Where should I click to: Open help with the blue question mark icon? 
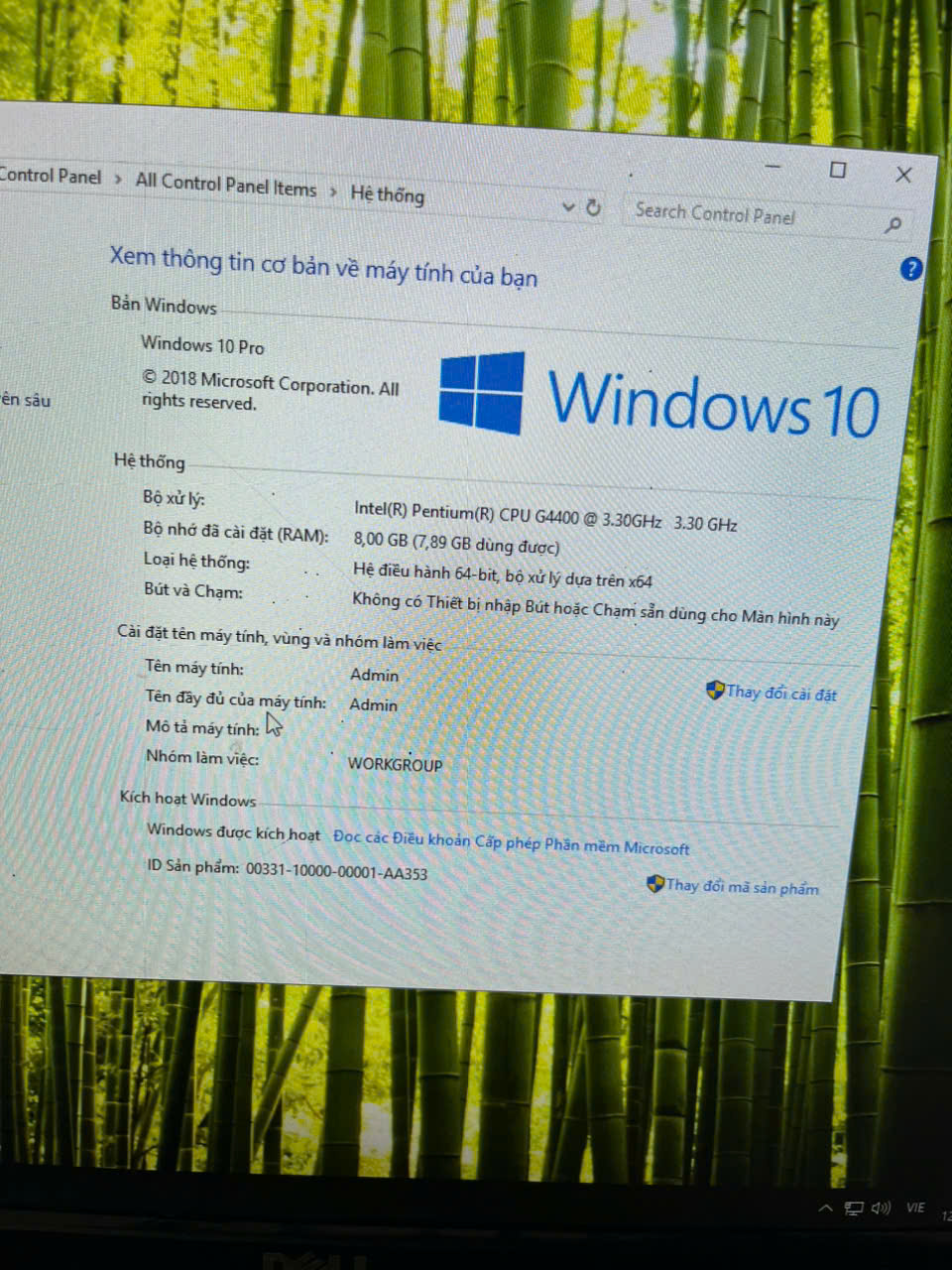tap(910, 269)
